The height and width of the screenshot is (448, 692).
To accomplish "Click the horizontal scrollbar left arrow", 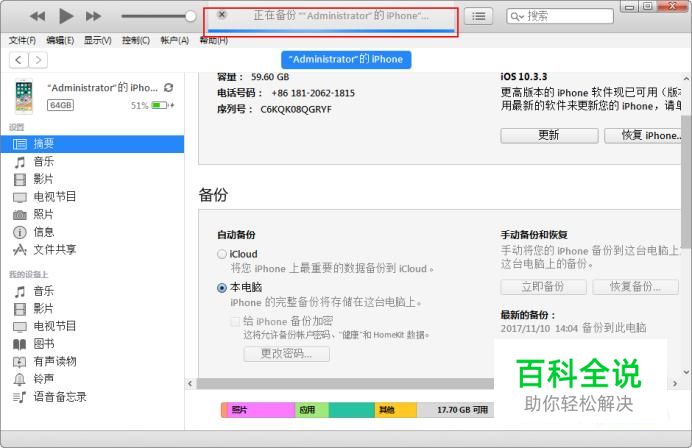I will point(190,384).
